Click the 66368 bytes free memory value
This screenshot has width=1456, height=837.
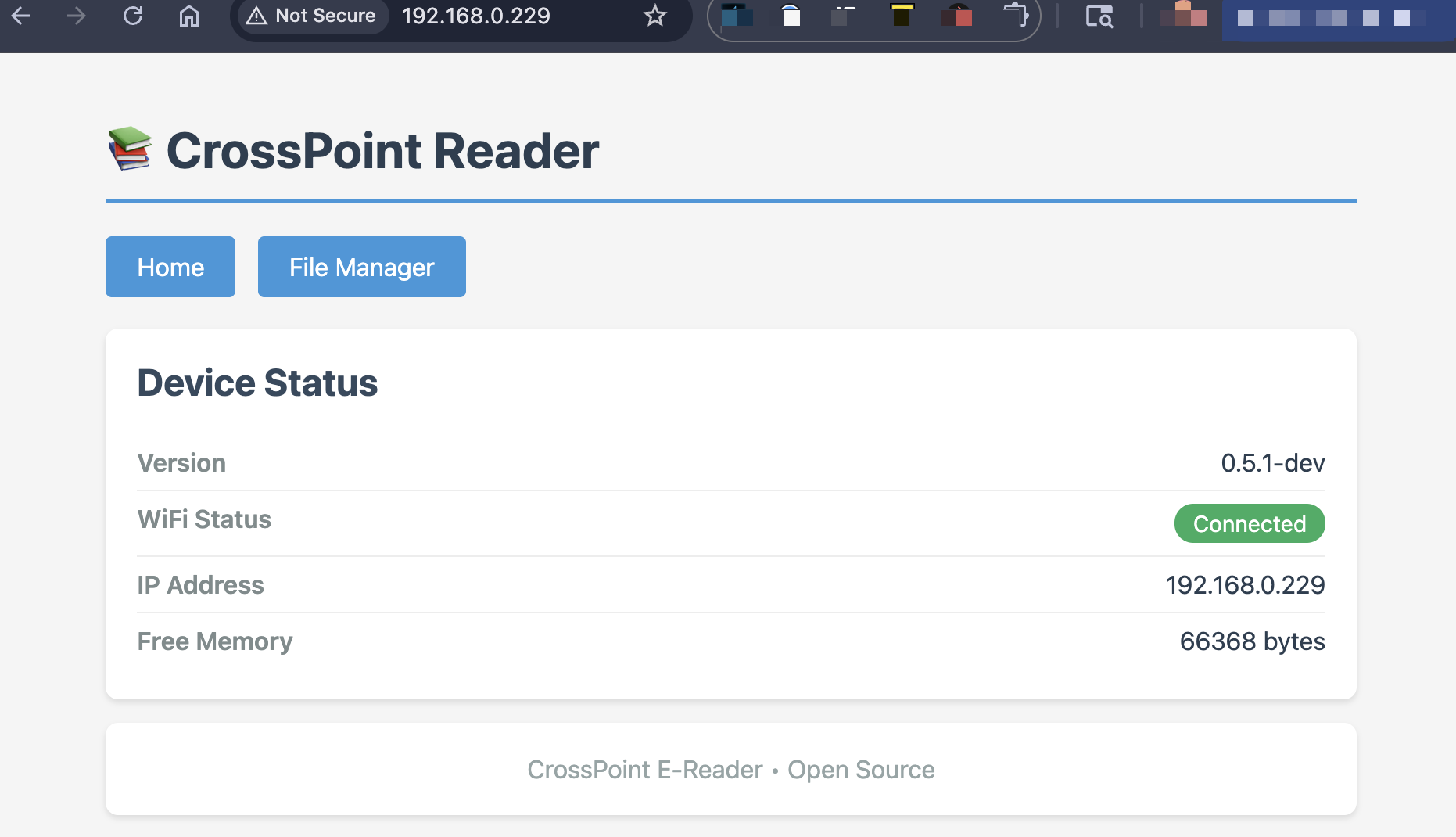coord(1252,641)
